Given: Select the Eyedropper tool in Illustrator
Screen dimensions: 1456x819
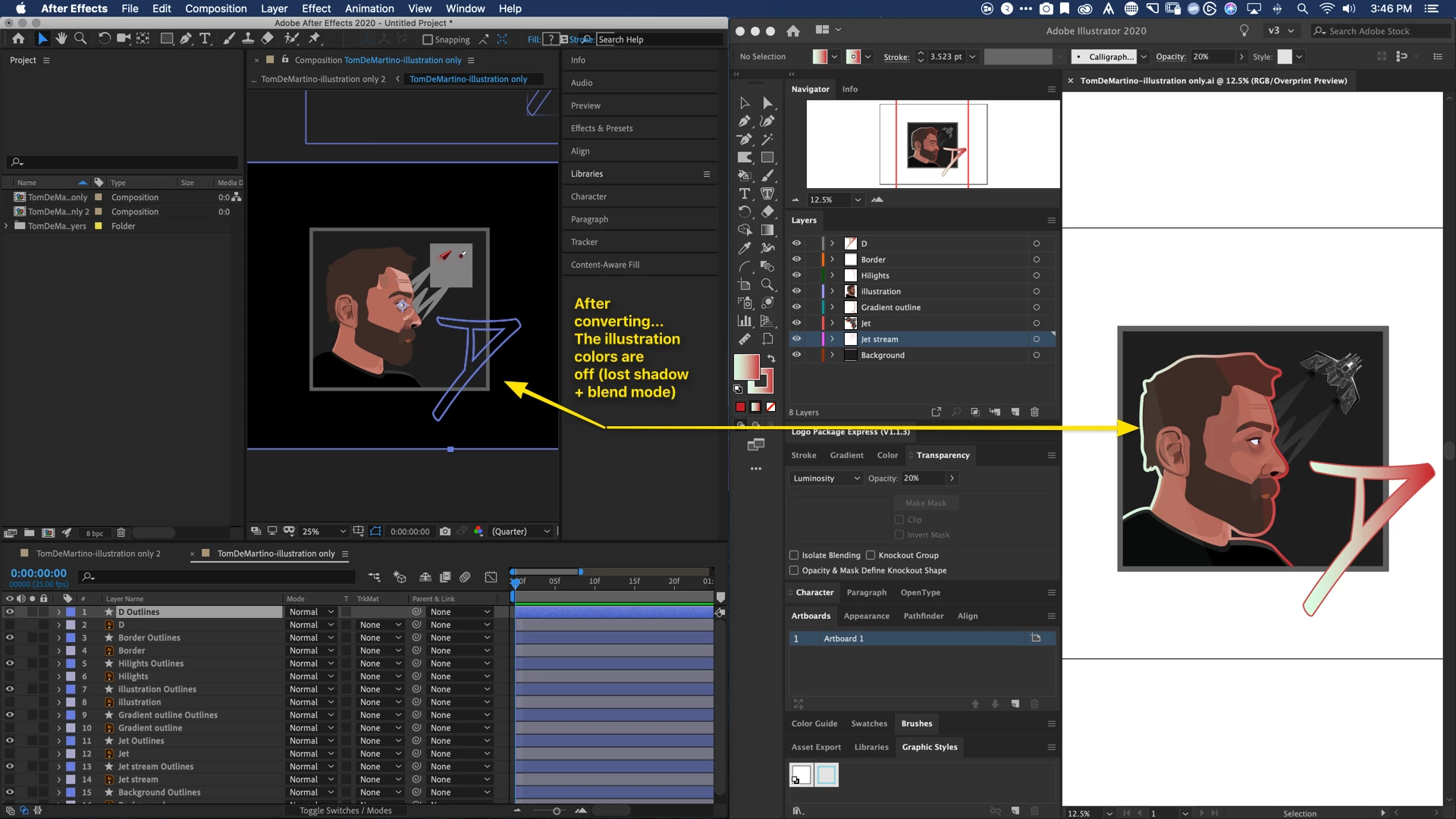Looking at the screenshot, I should 744,248.
